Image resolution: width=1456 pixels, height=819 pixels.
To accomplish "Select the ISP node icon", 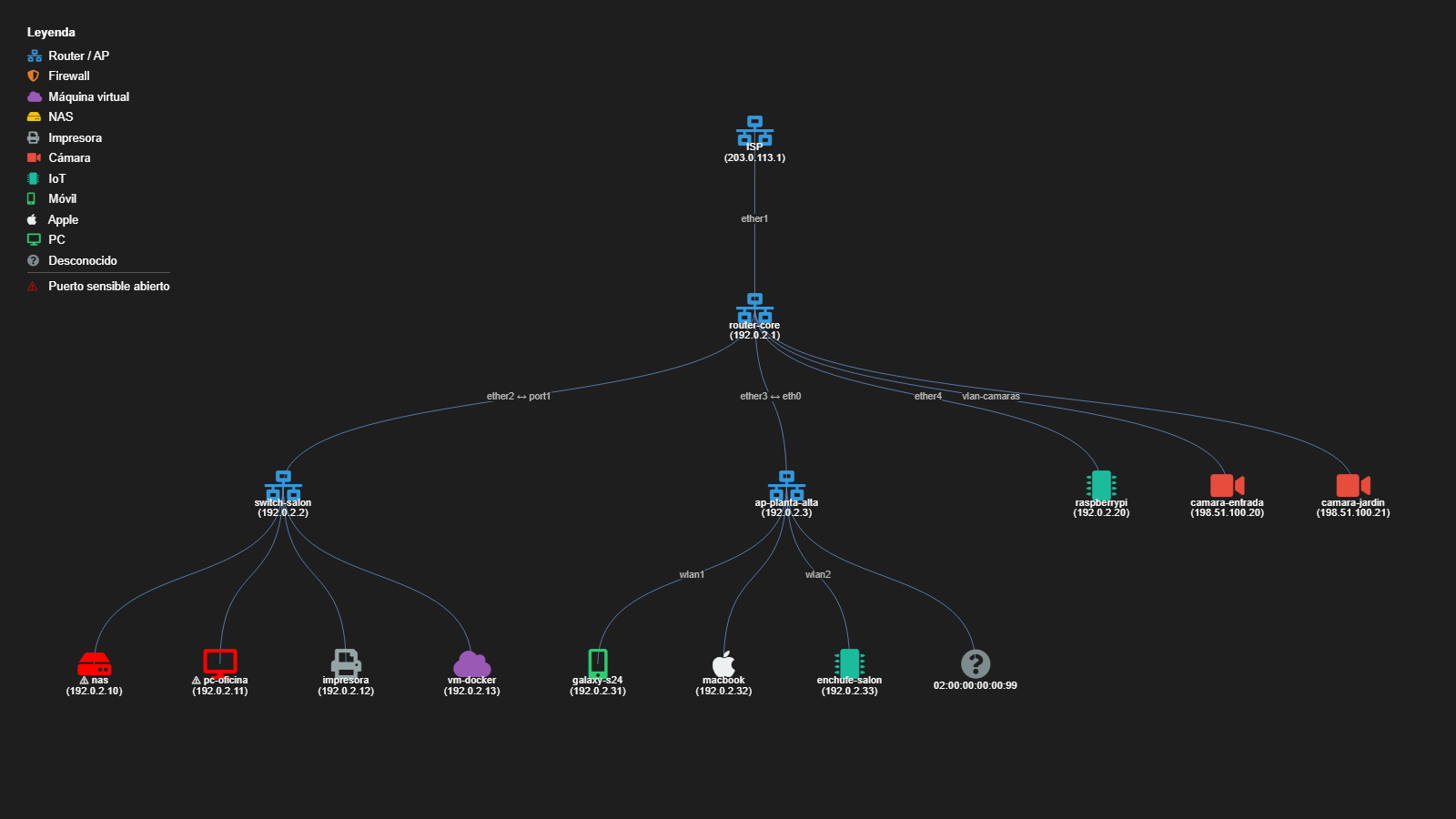I will (x=754, y=131).
